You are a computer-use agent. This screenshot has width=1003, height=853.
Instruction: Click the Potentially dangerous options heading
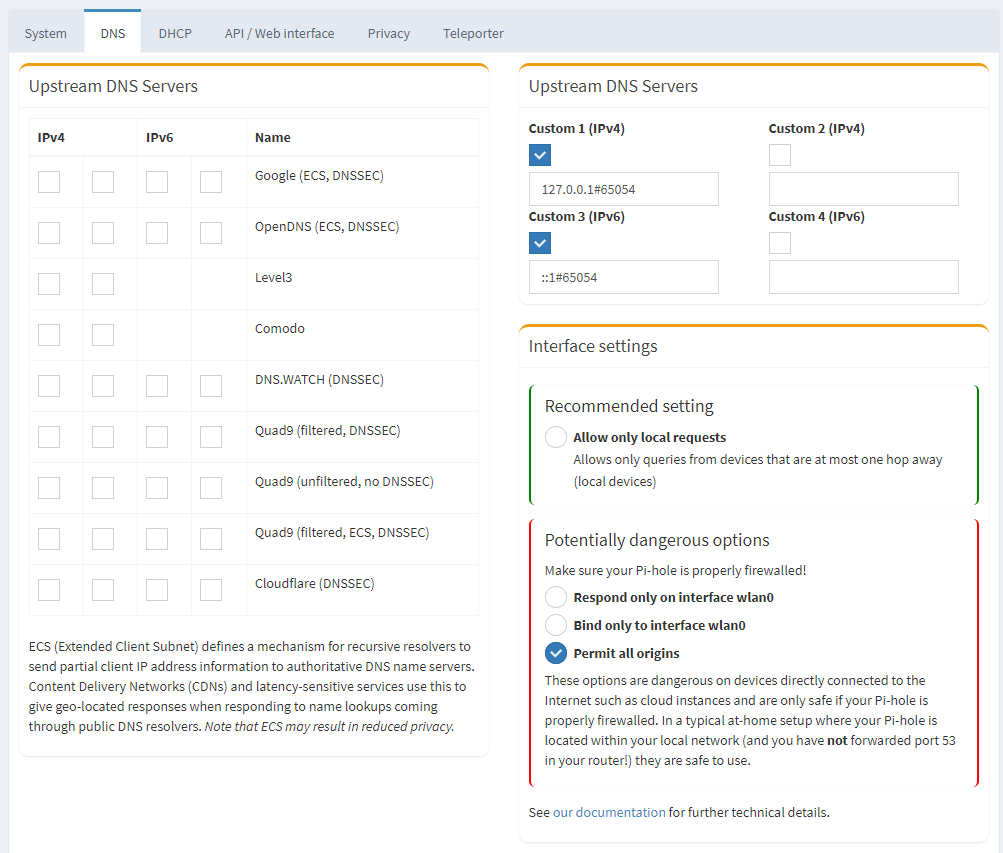[657, 540]
